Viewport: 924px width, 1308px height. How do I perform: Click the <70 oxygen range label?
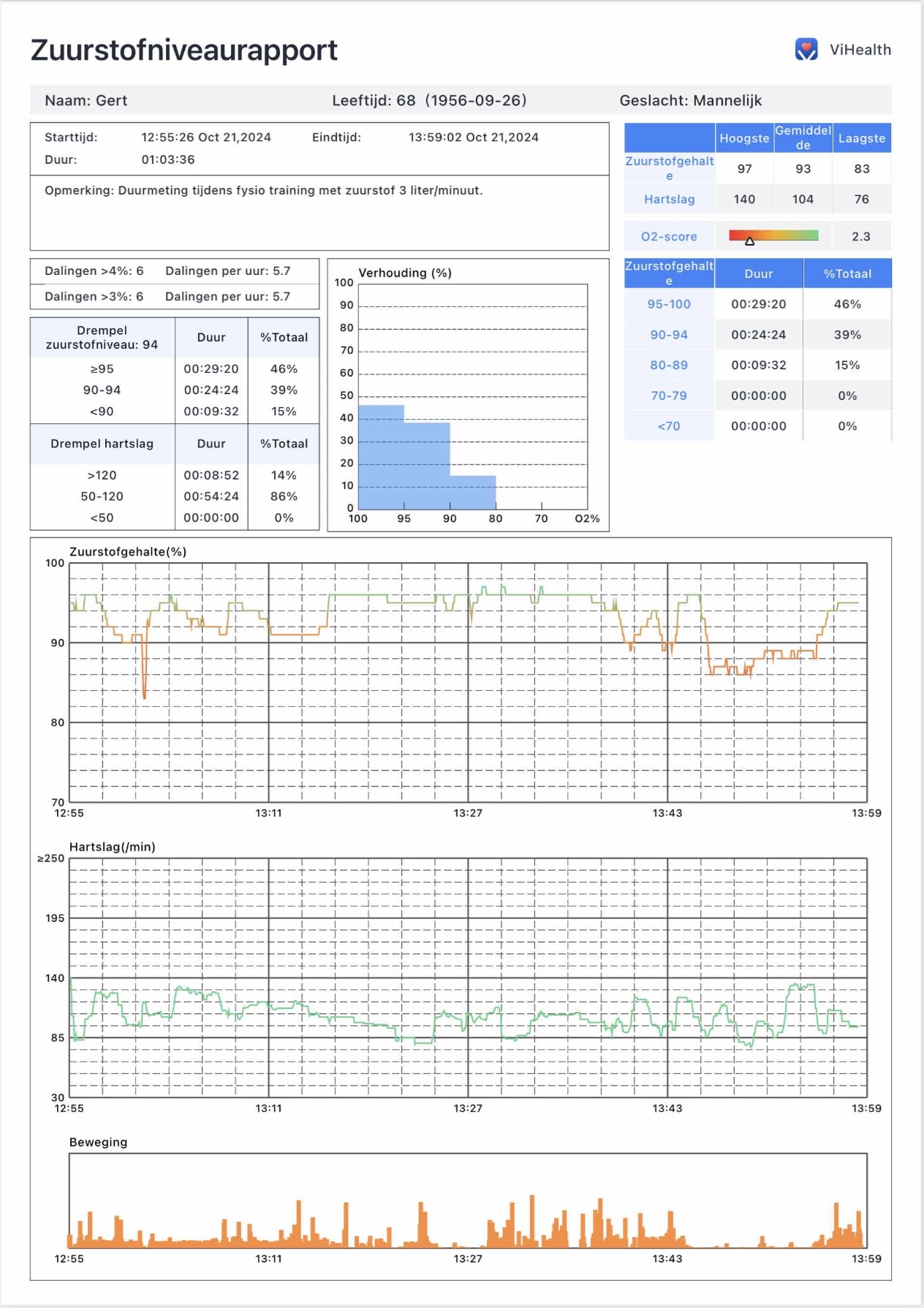(669, 426)
